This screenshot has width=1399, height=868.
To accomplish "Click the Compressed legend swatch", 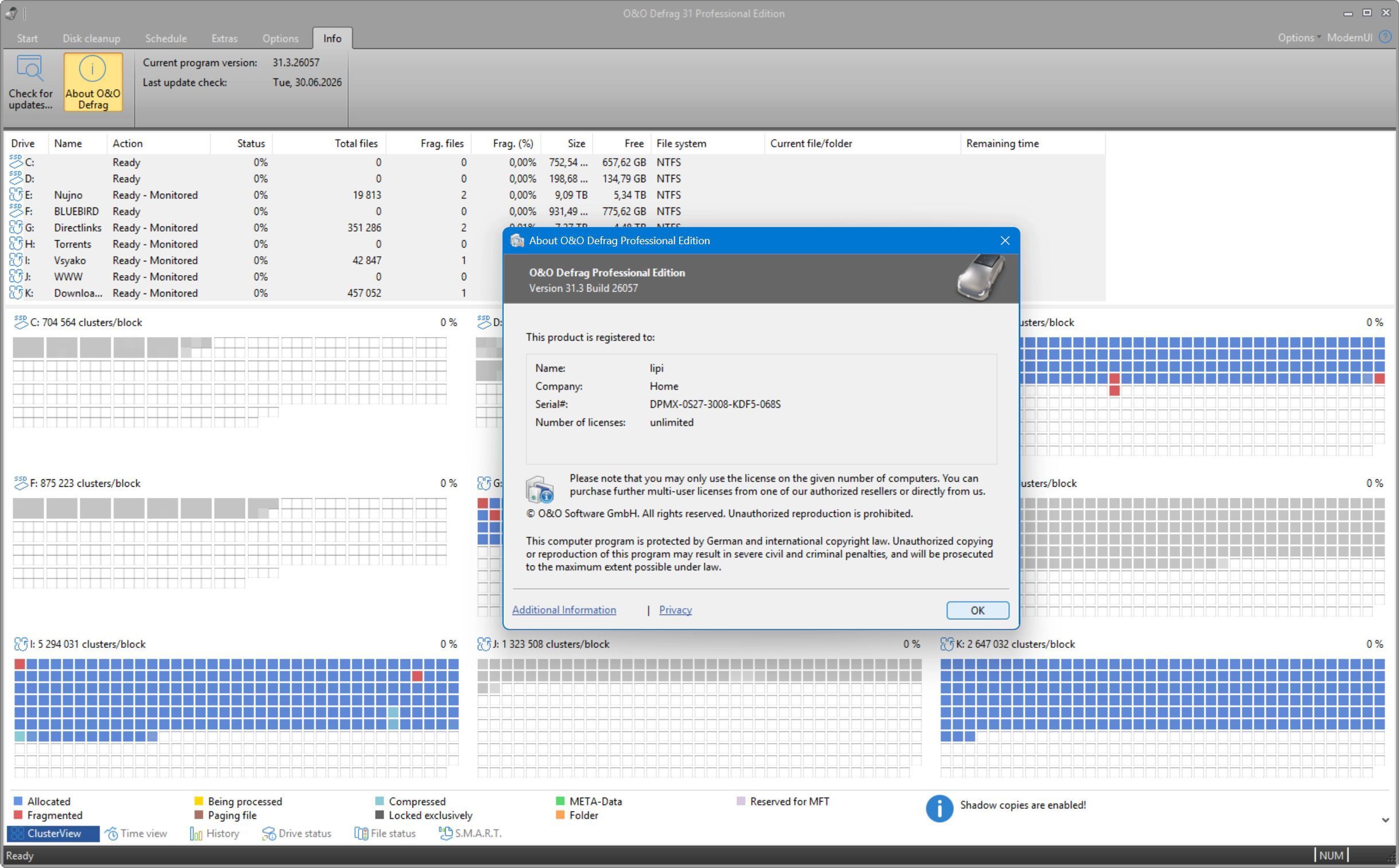I will coord(379,801).
